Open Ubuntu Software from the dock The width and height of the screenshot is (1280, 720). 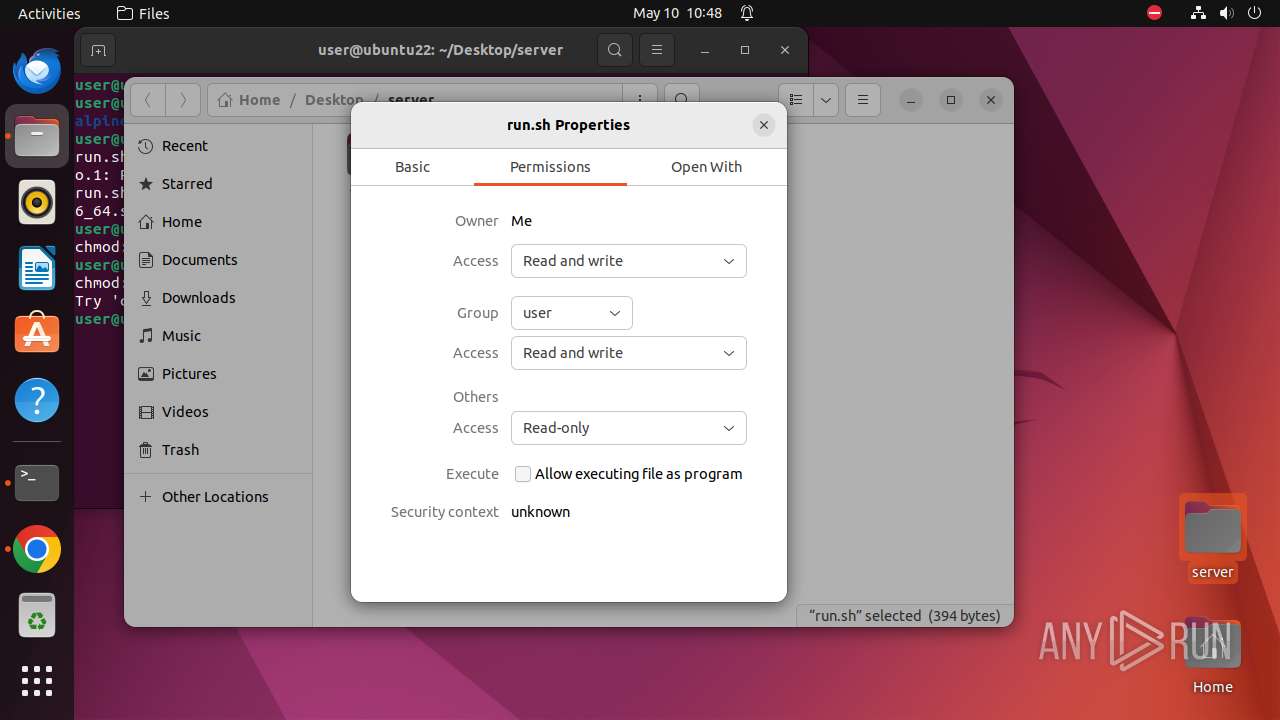(x=37, y=334)
